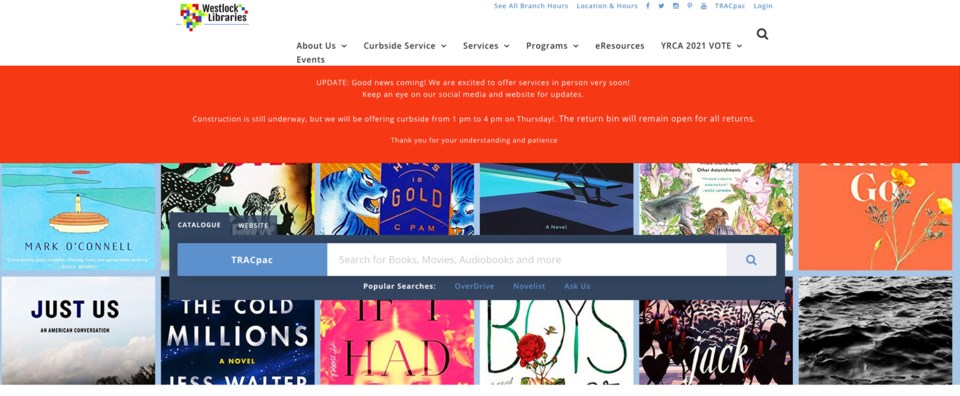Open the Ask Us popular search link

click(577, 286)
